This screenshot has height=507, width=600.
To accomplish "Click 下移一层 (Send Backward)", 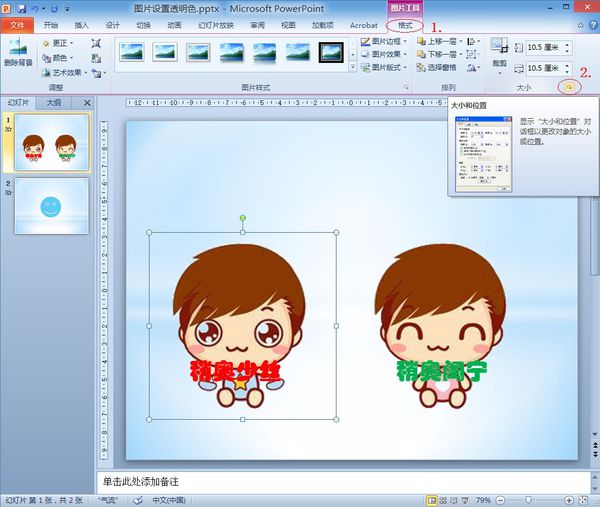I will pyautogui.click(x=439, y=54).
